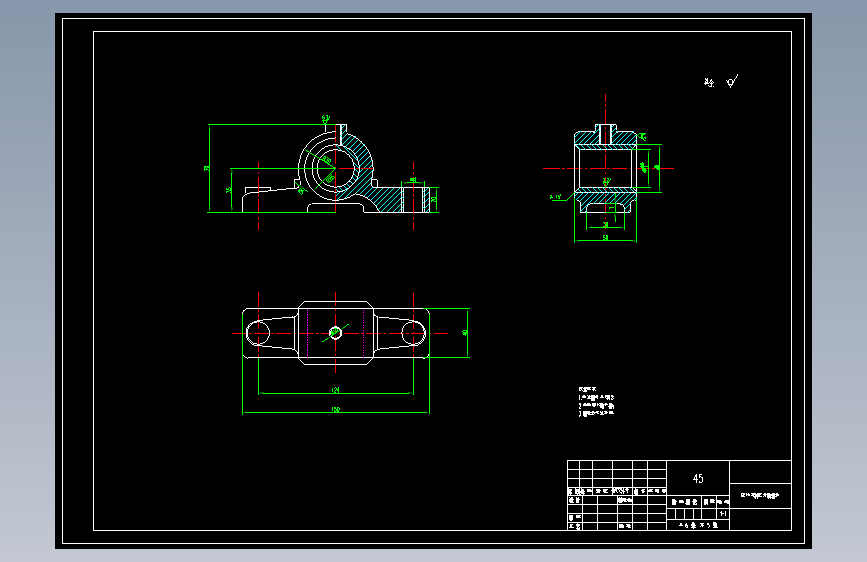
Task: Select the 1:1 scale cell in title block
Action: click(723, 514)
